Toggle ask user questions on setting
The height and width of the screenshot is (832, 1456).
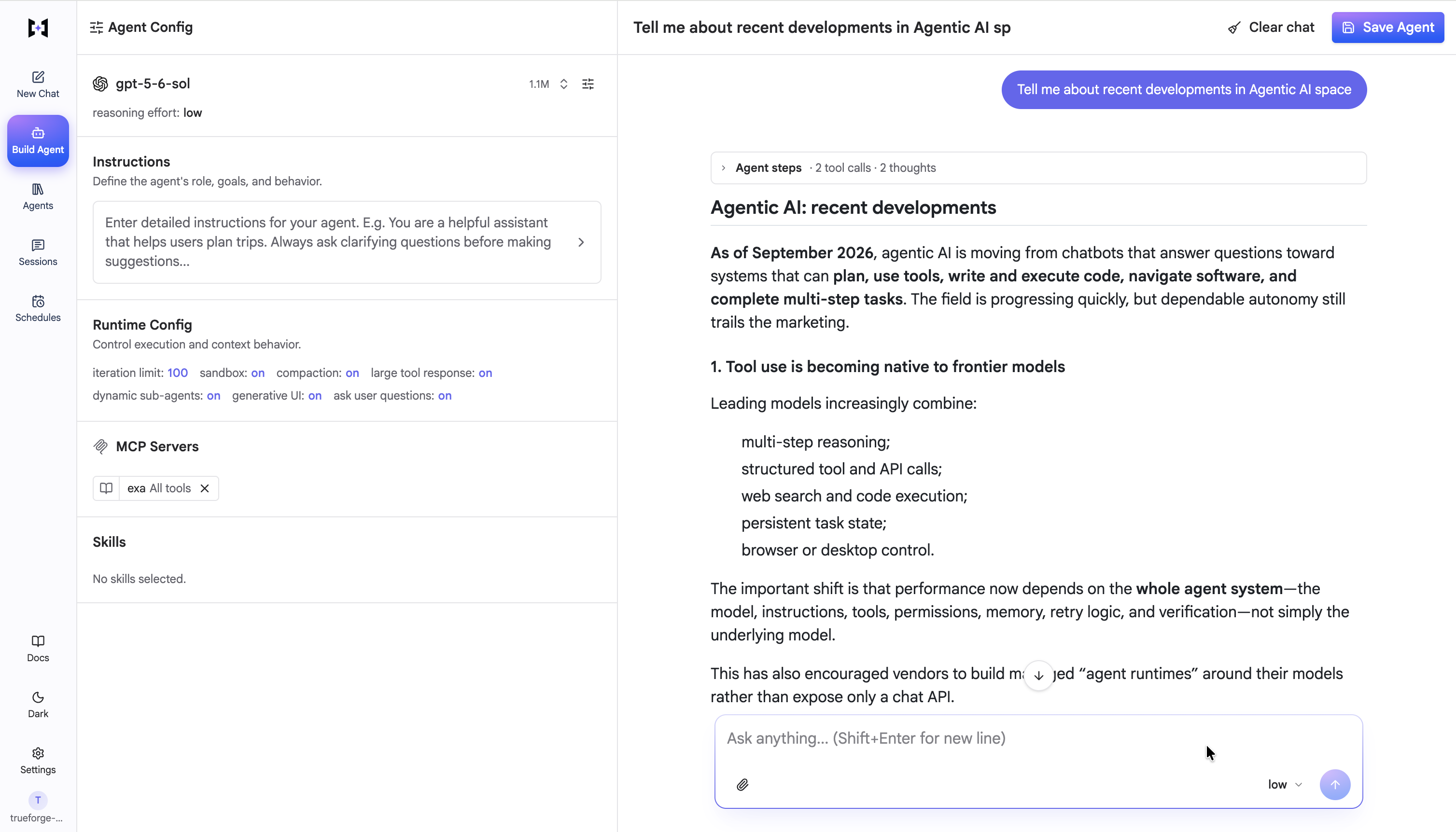(x=445, y=395)
